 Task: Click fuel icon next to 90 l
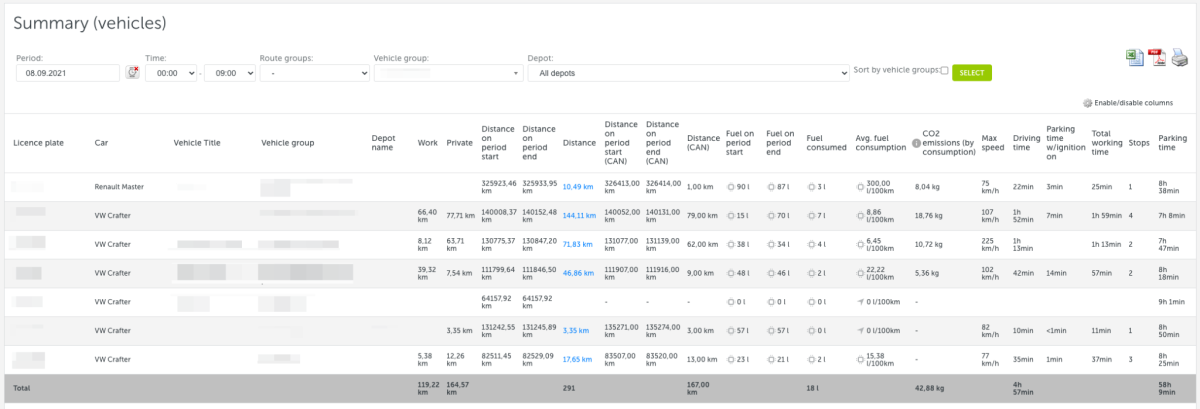point(731,187)
